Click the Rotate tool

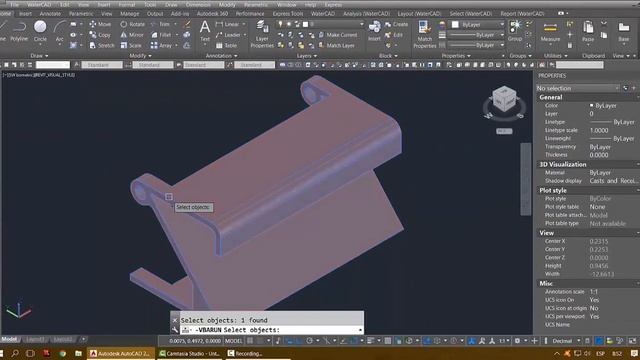pyautogui.click(x=132, y=24)
